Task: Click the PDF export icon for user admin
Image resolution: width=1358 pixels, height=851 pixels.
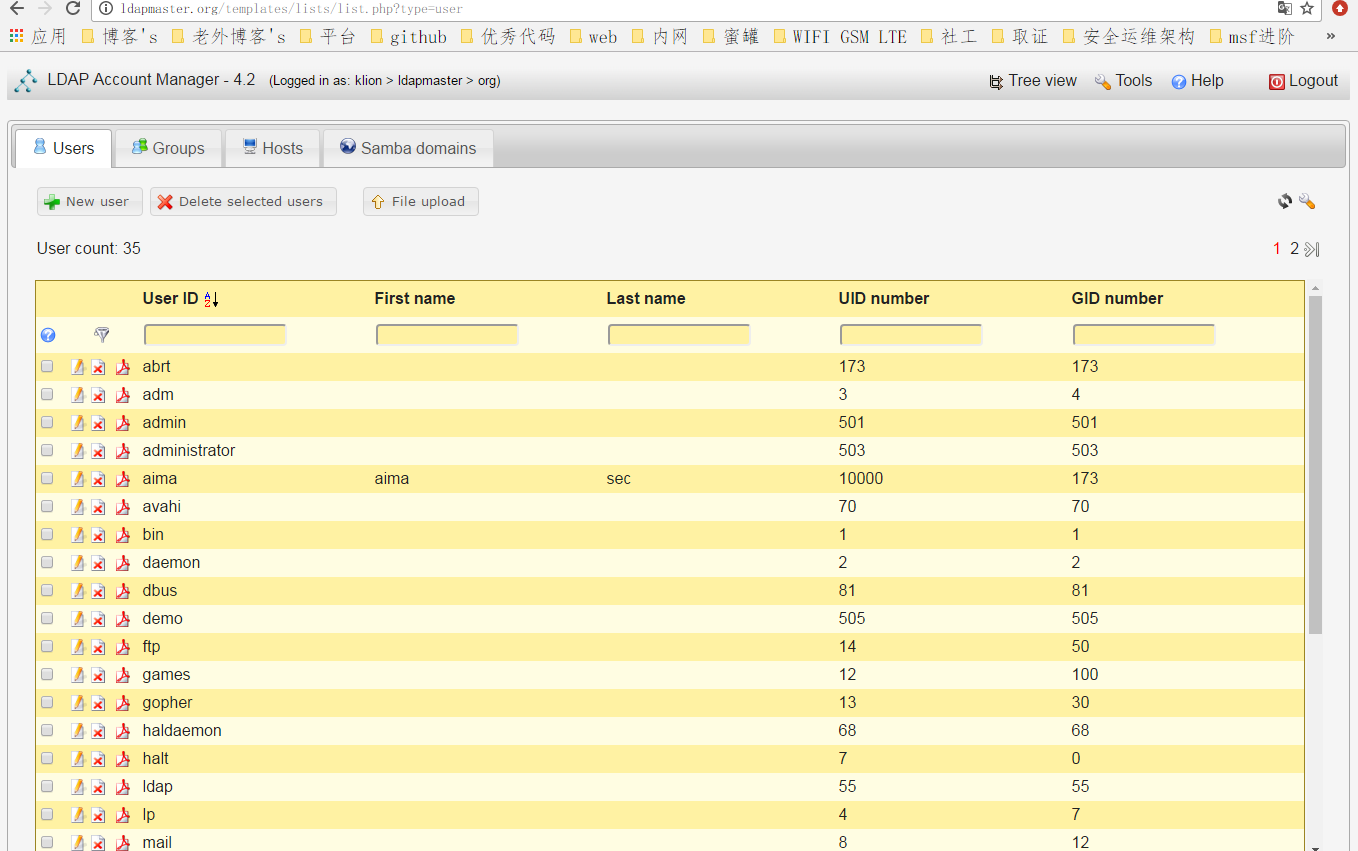Action: point(123,423)
